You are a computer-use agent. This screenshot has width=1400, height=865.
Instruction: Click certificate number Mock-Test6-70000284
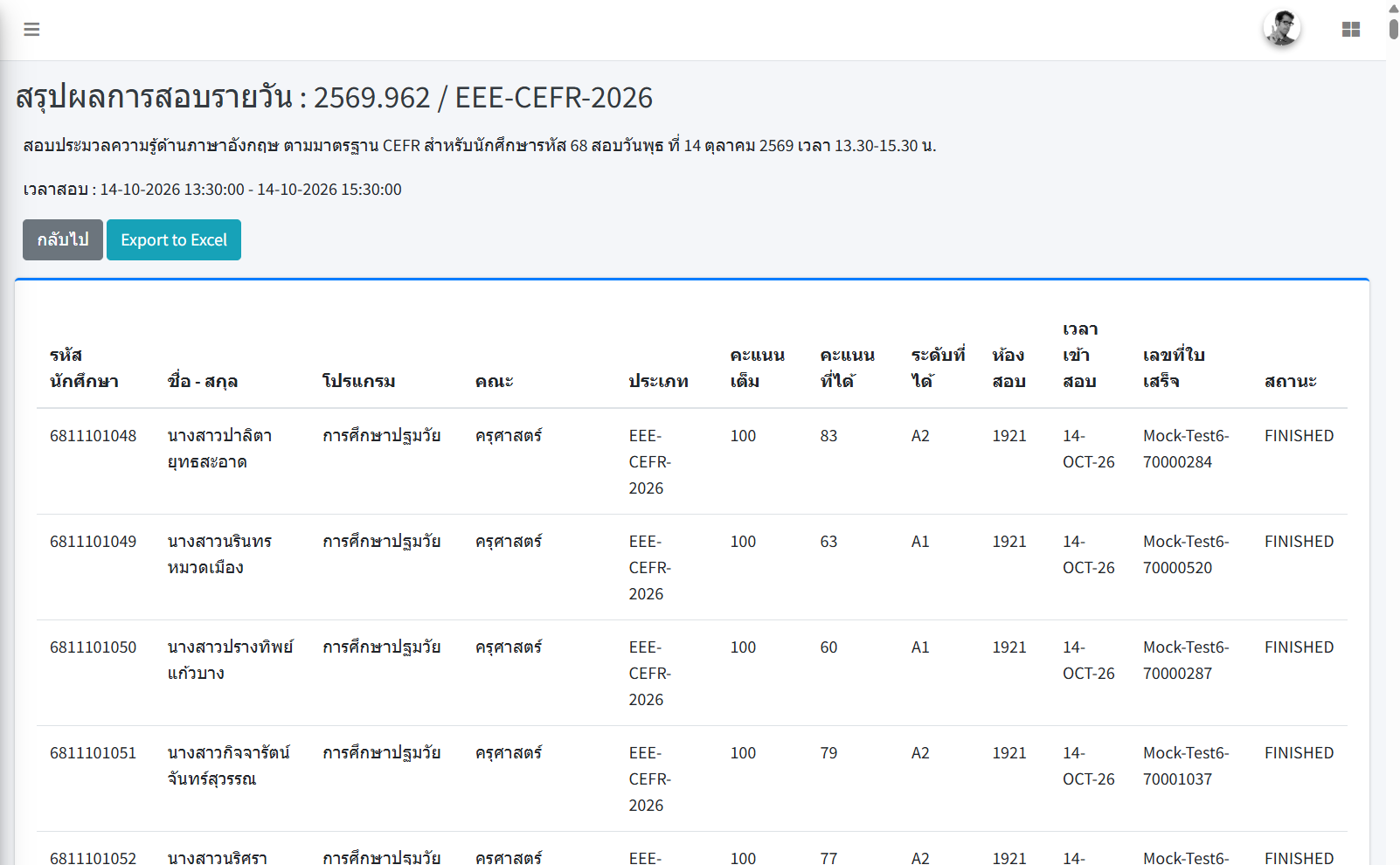(1186, 448)
